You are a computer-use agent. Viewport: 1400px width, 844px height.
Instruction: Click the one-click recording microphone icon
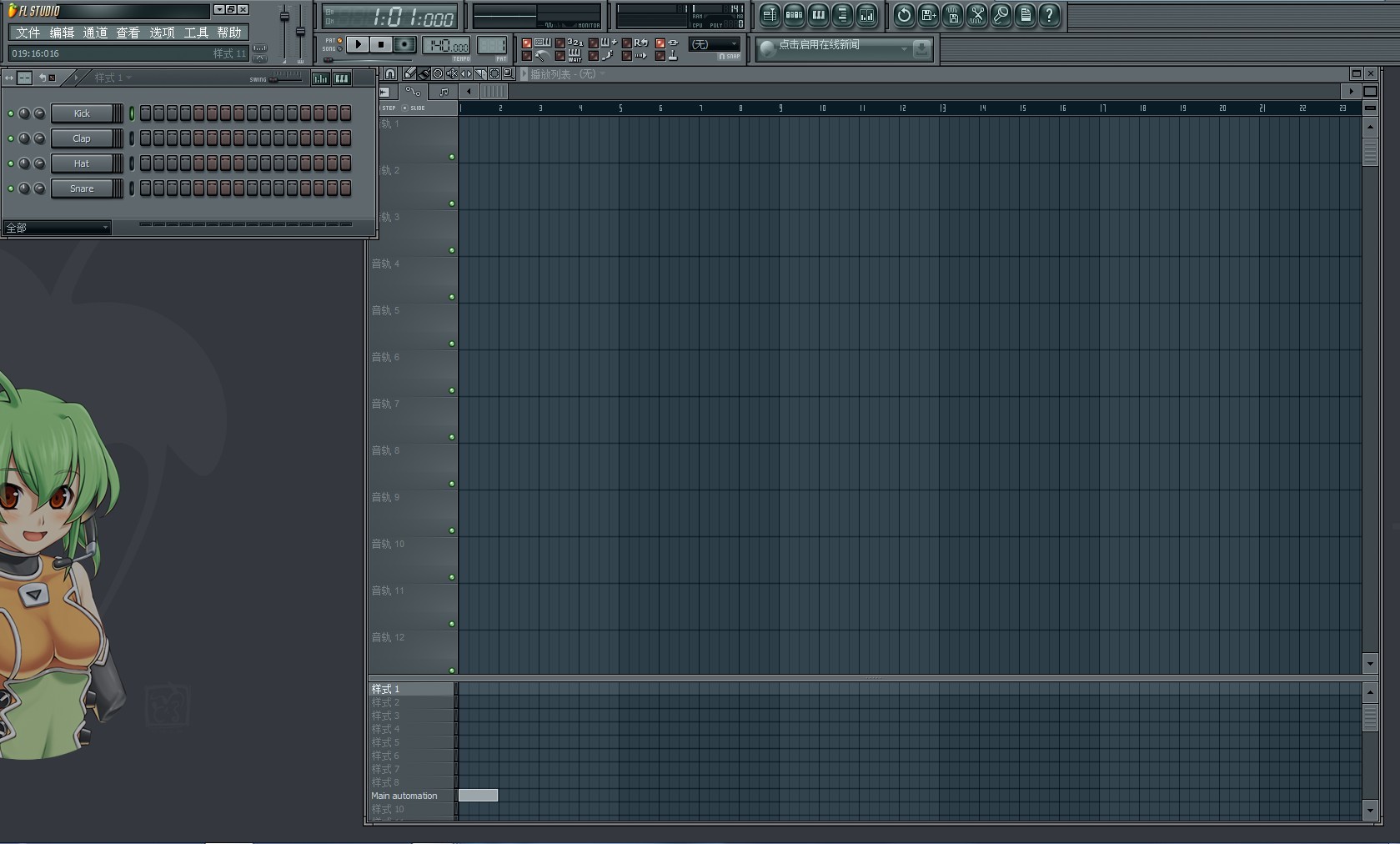[x=1001, y=14]
